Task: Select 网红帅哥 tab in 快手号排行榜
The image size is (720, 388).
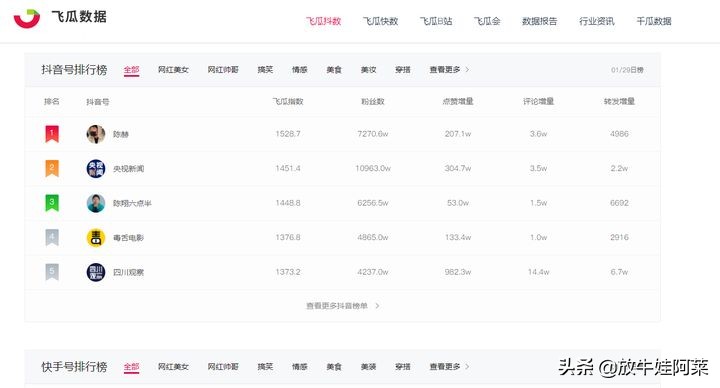Action: click(x=223, y=367)
